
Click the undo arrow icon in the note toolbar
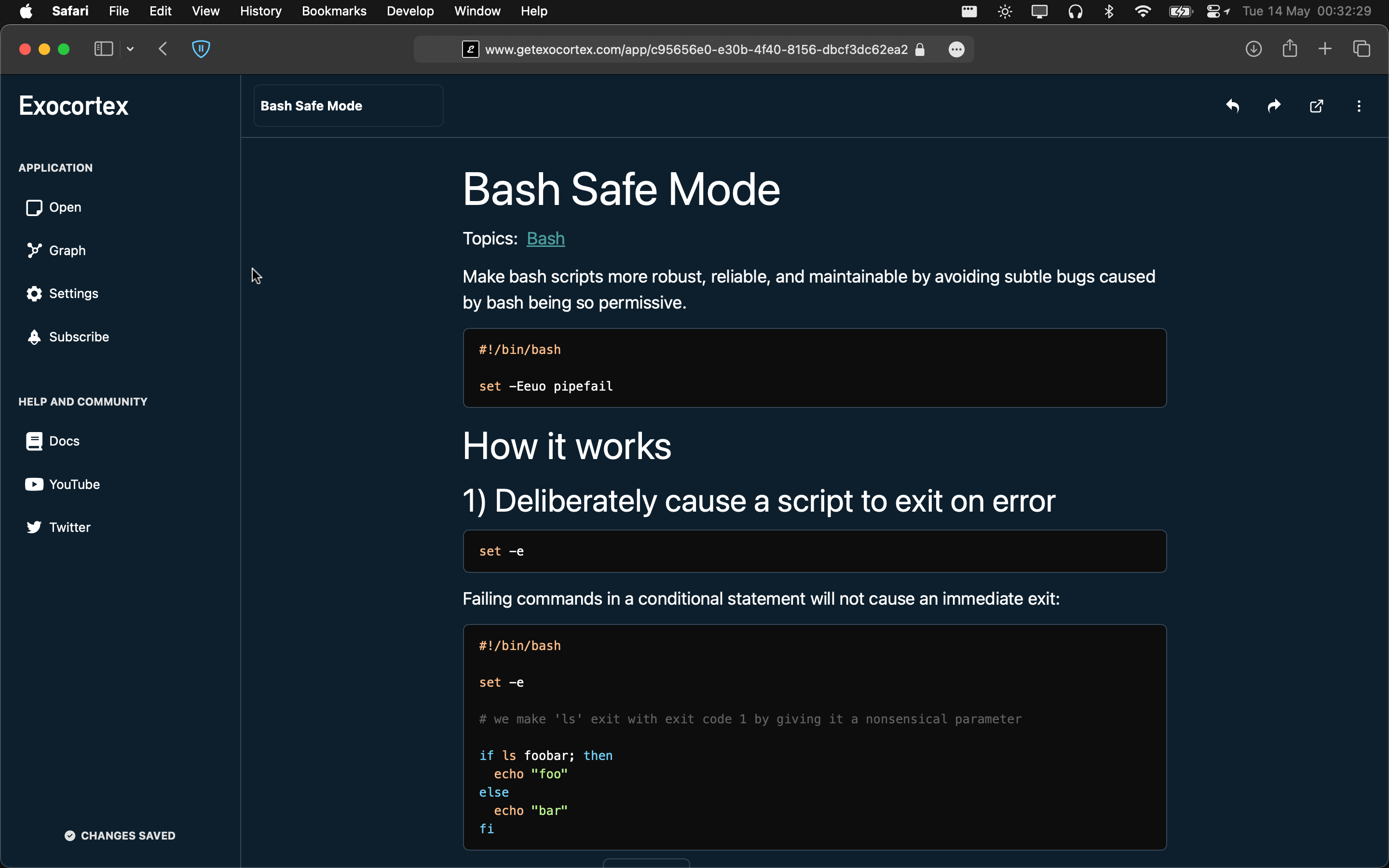point(1232,106)
